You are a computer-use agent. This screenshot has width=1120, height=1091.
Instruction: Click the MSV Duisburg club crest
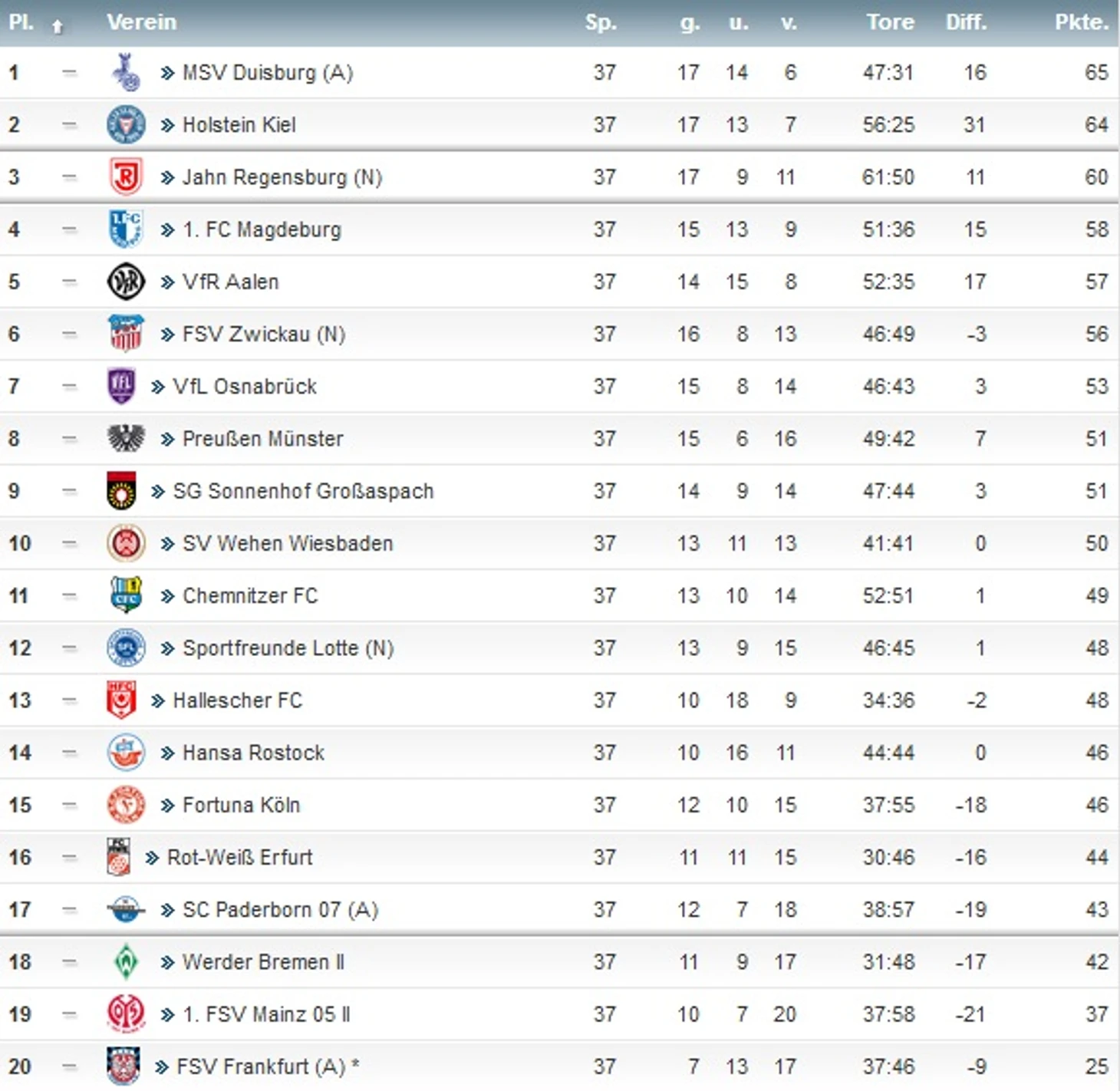click(x=125, y=72)
